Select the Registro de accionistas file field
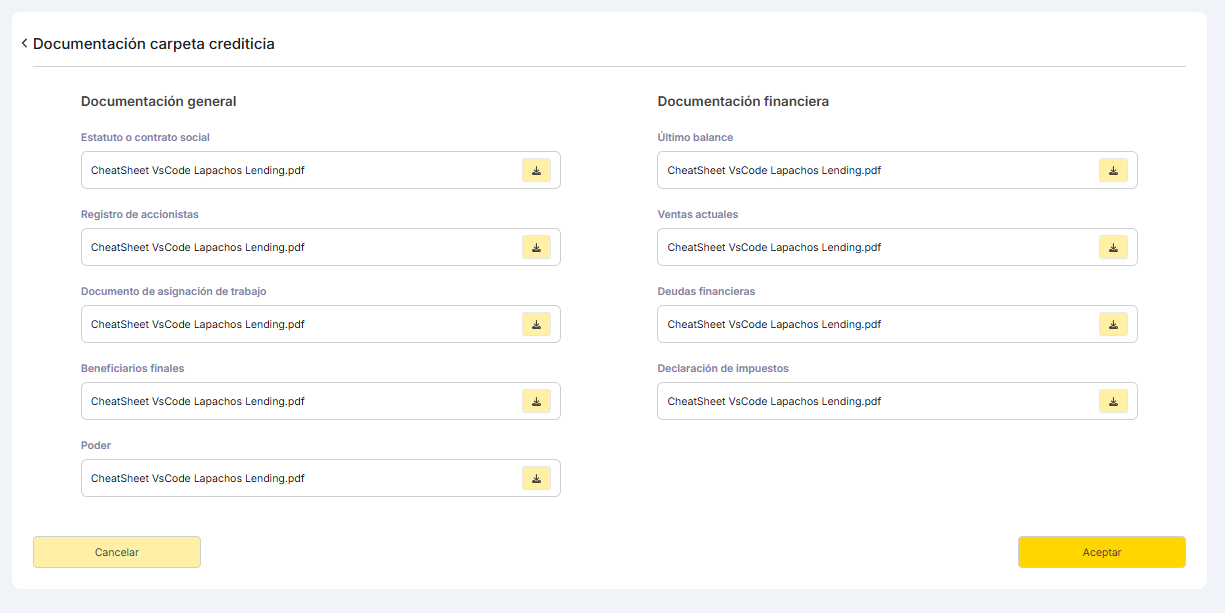Screen dimensions: 1225x613 (300, 247)
